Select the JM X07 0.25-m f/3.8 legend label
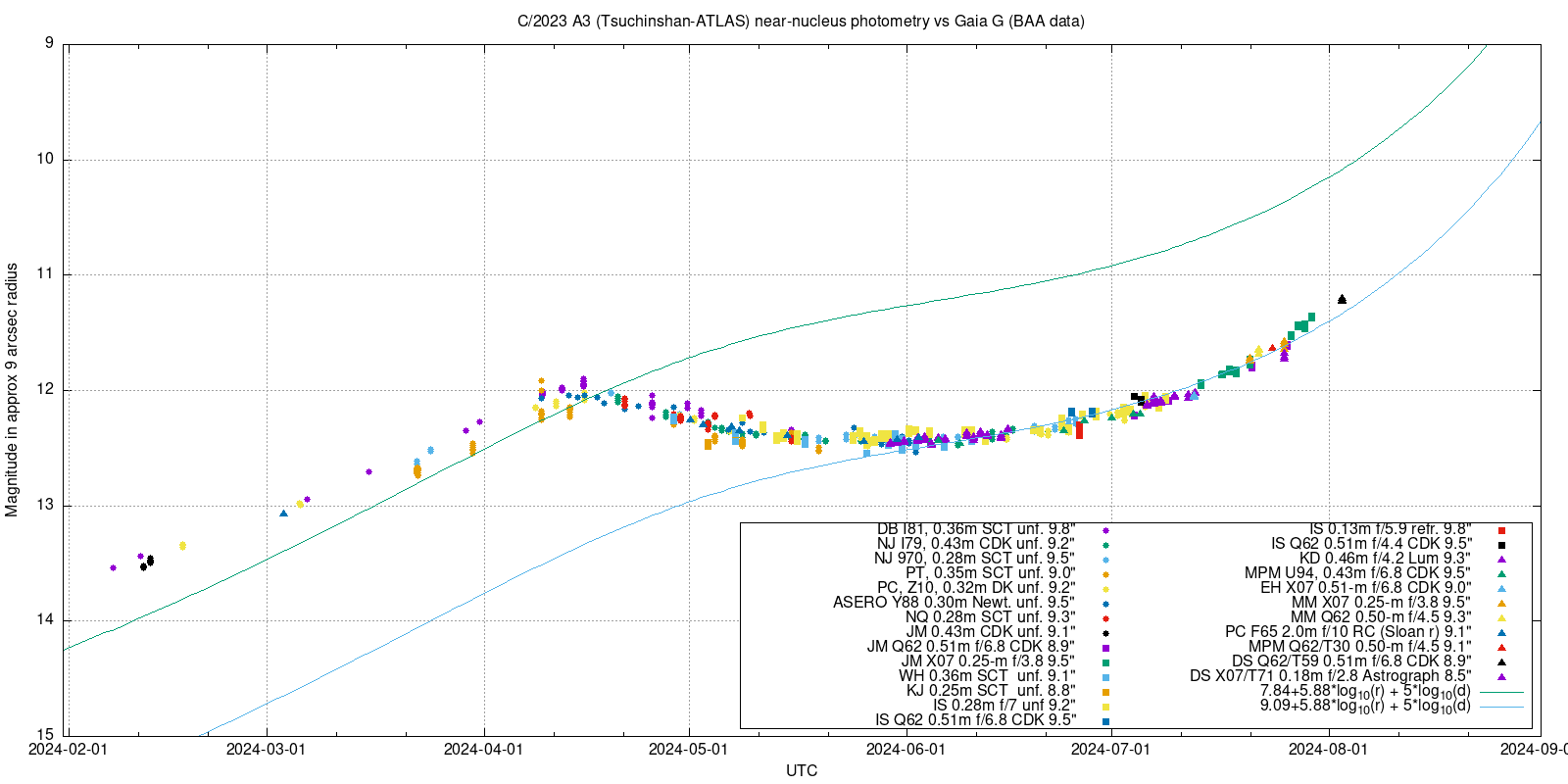 [x=988, y=661]
